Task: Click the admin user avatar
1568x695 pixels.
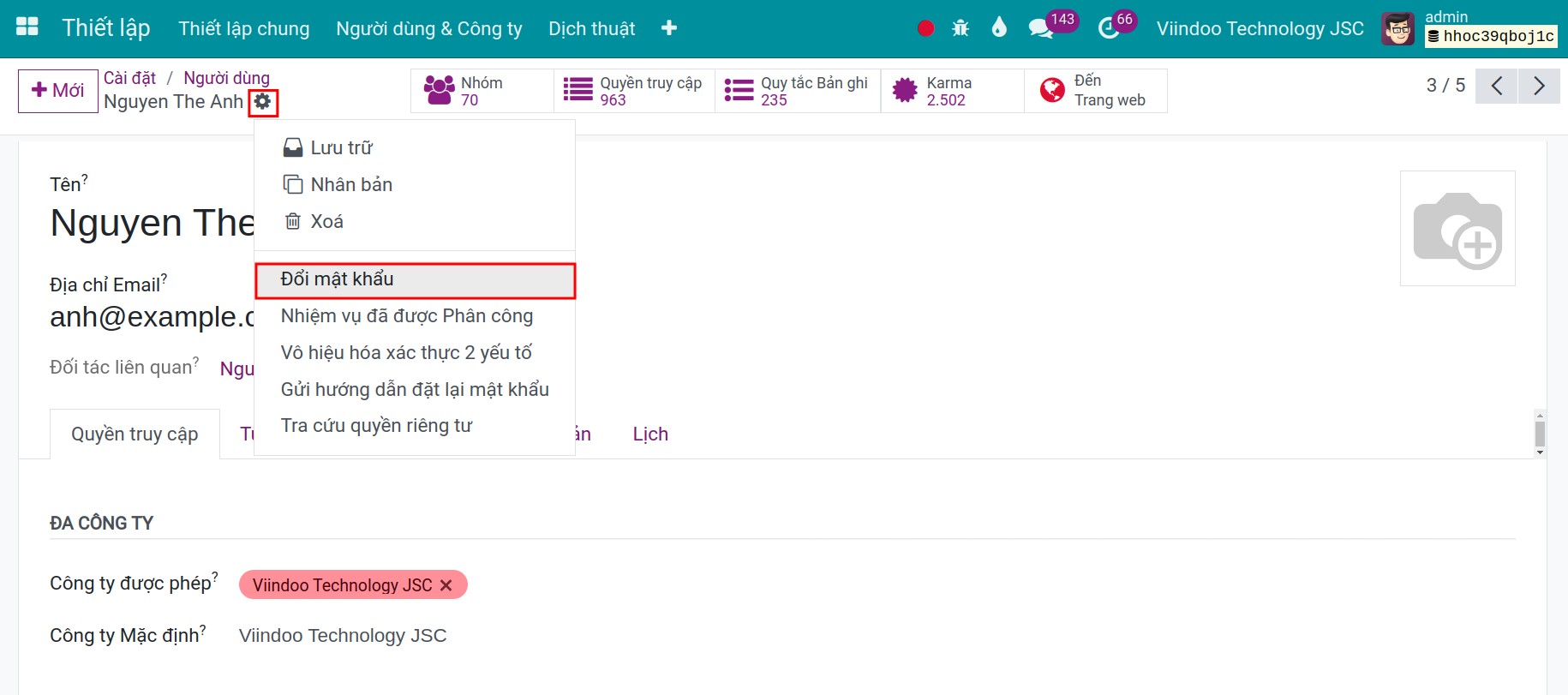Action: coord(1397,29)
